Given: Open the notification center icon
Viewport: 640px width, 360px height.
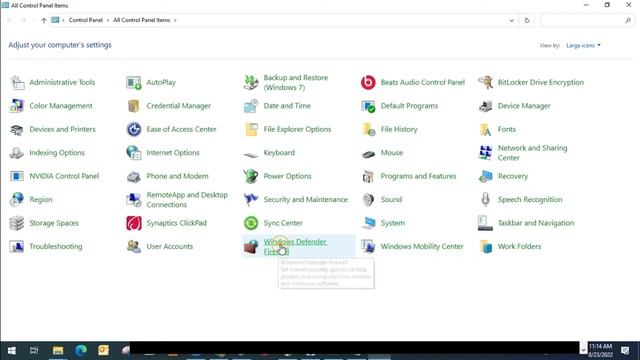Looking at the screenshot, I should [625, 351].
